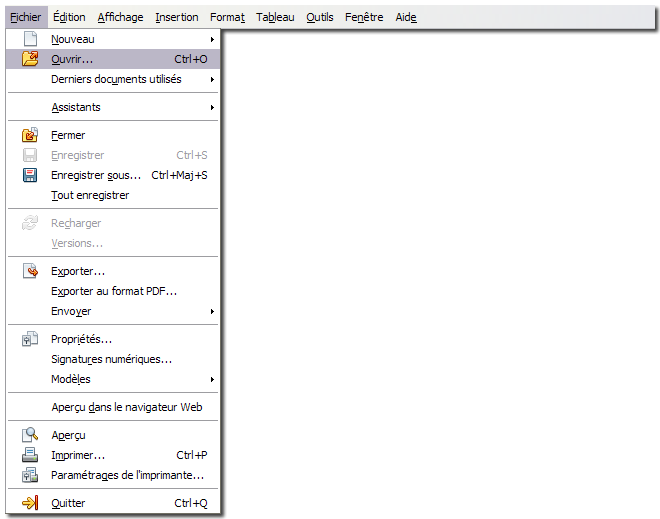Image resolution: width=660 pixels, height=519 pixels.
Task: Choose Signatures numériques entry
Action: pyautogui.click(x=111, y=359)
